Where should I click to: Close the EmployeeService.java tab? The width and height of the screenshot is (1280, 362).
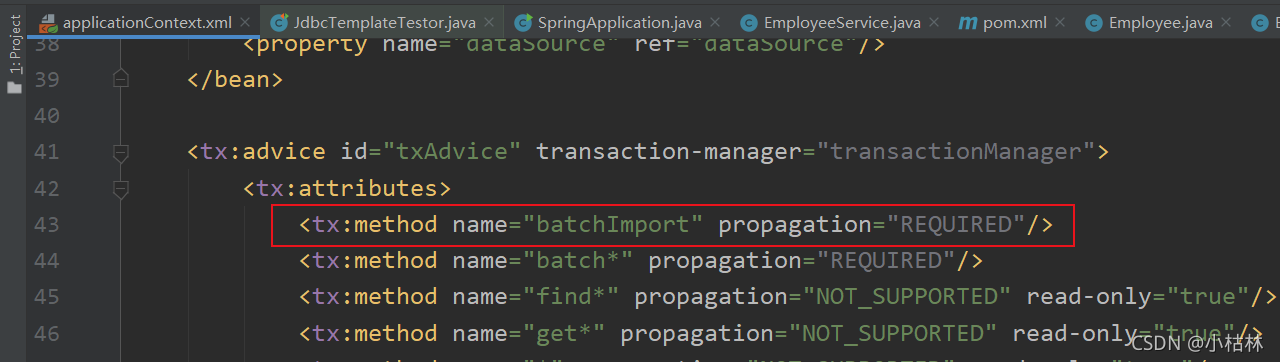[x=934, y=21]
